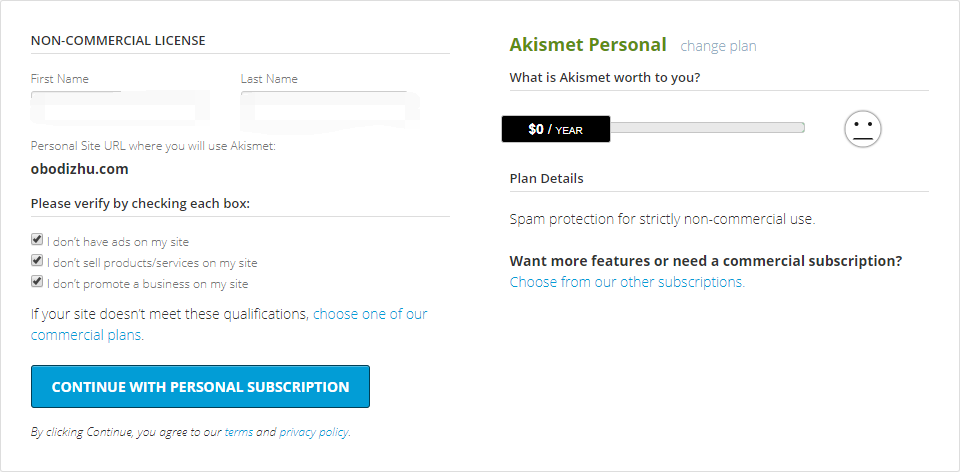Click the gray price slider track
The image size is (960, 472).
[707, 127]
